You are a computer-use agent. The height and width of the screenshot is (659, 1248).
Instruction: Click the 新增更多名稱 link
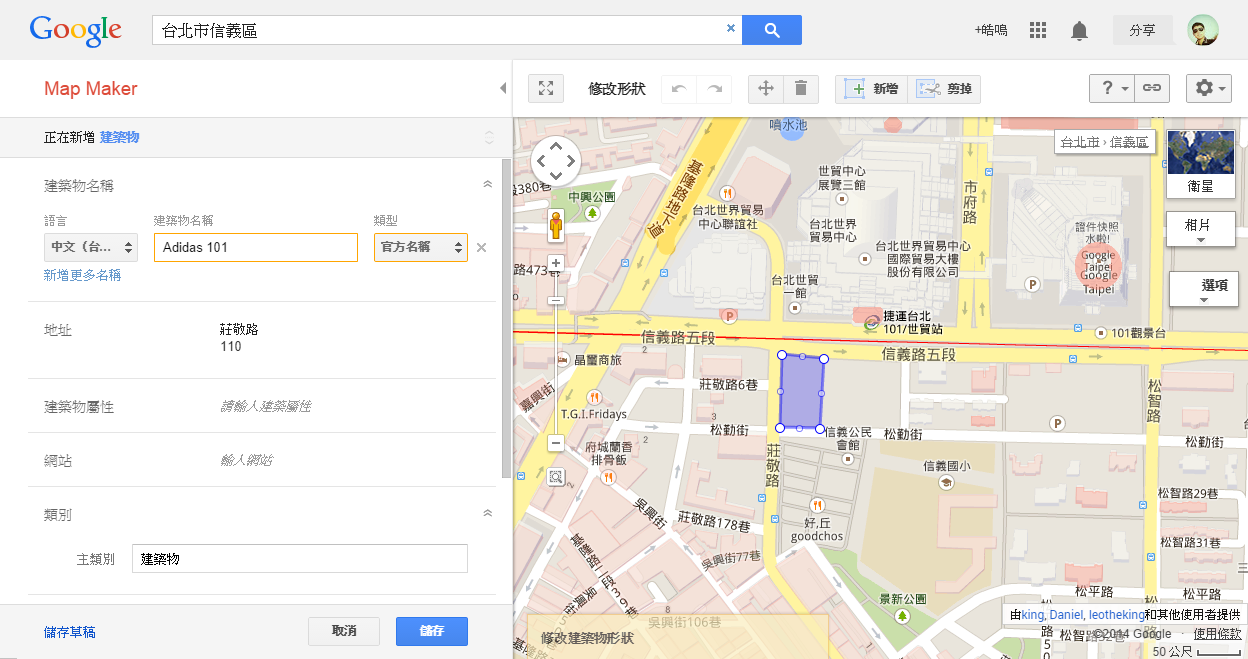(82, 275)
